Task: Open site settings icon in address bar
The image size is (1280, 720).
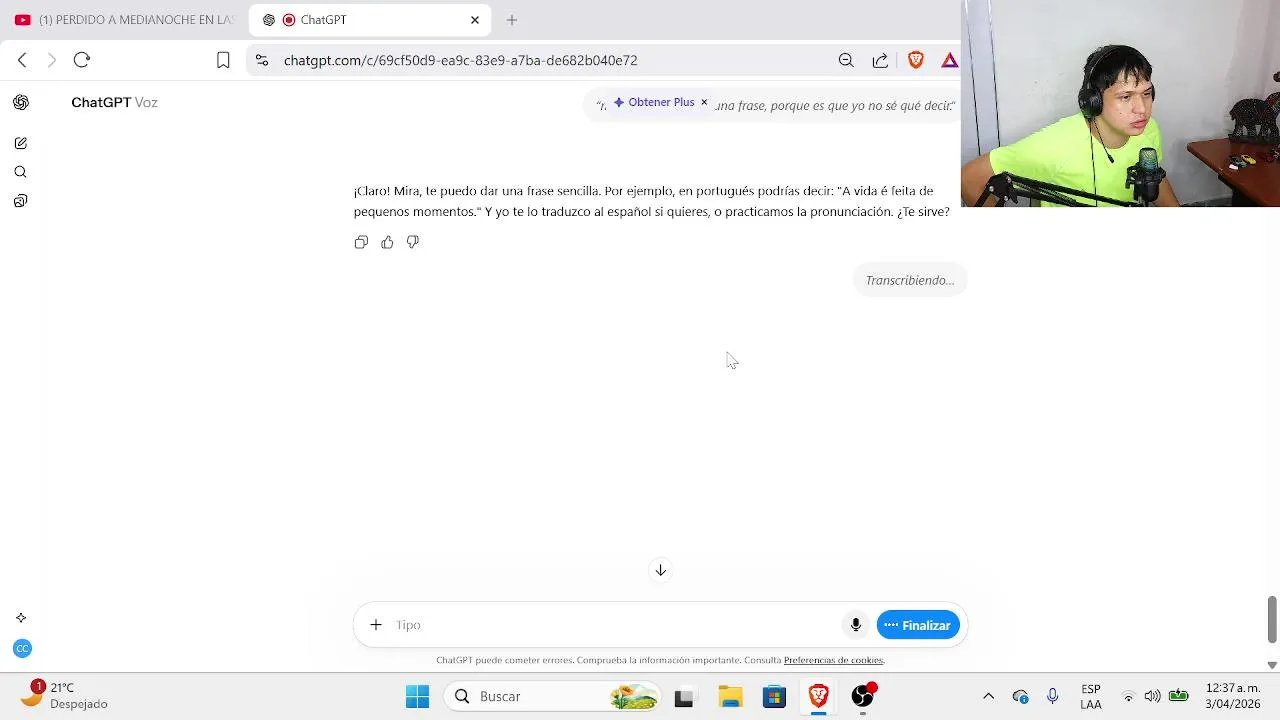Action: (262, 60)
